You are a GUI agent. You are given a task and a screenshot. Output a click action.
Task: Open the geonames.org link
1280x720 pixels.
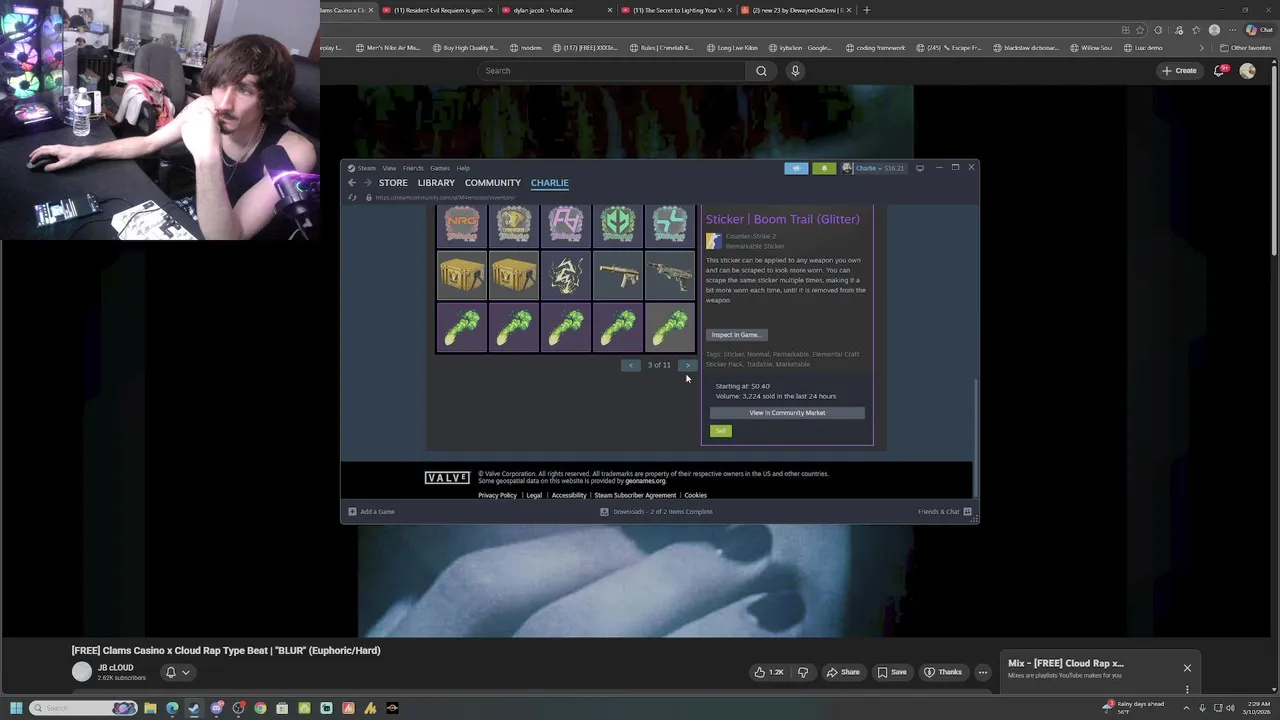[x=645, y=481]
